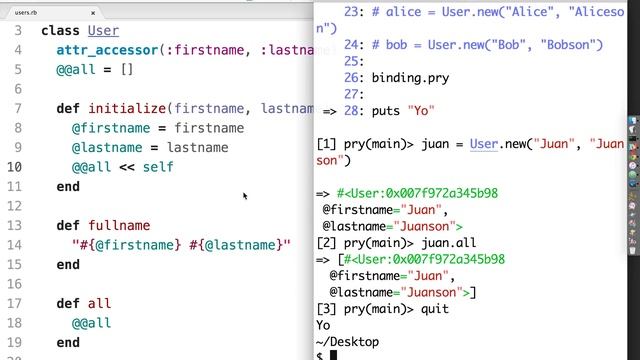Click terminal line 24 bob comment

pyautogui.click(x=473, y=45)
